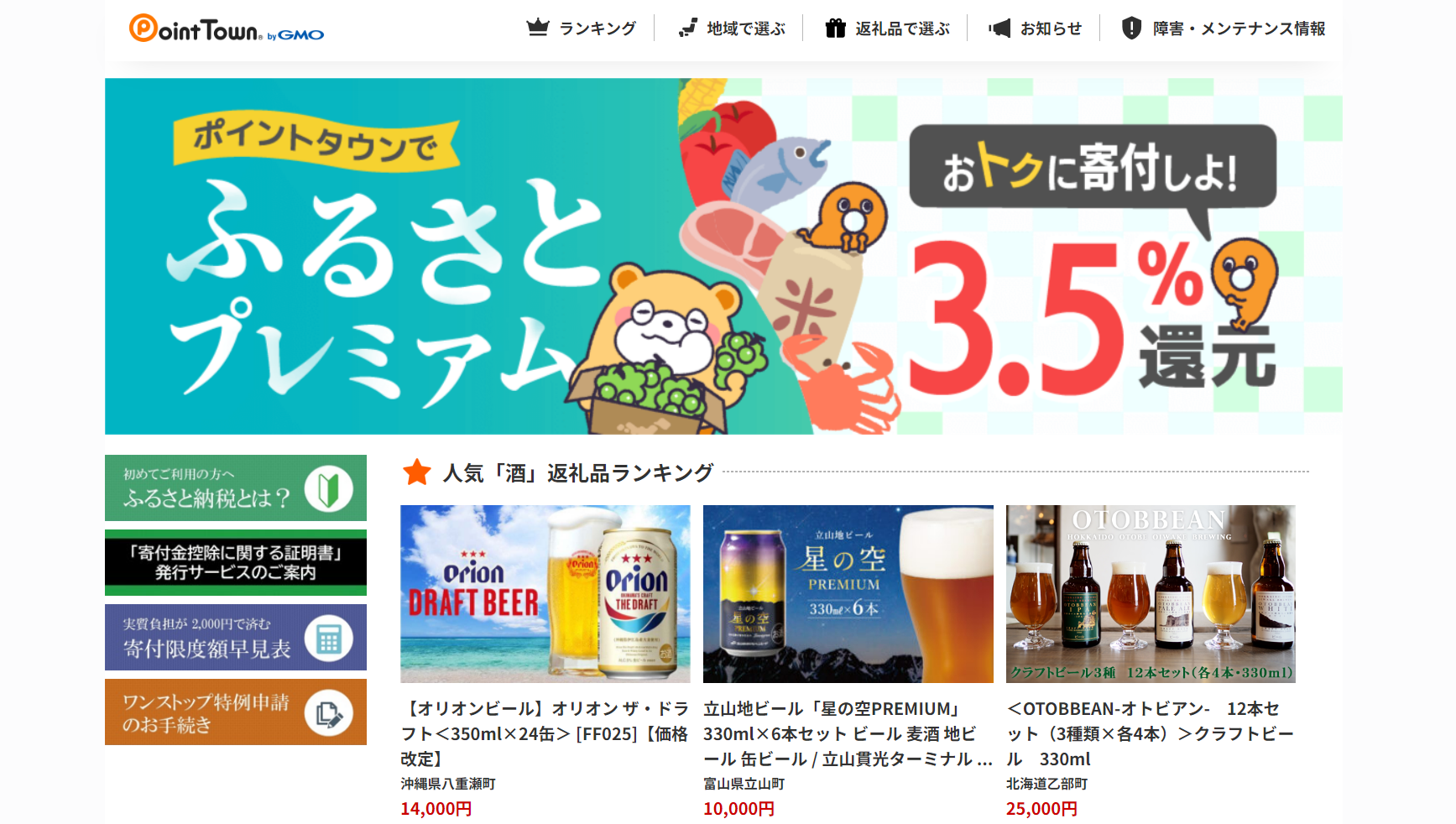Click the gift box icon for 返礼品で選ぶ

tap(835, 28)
